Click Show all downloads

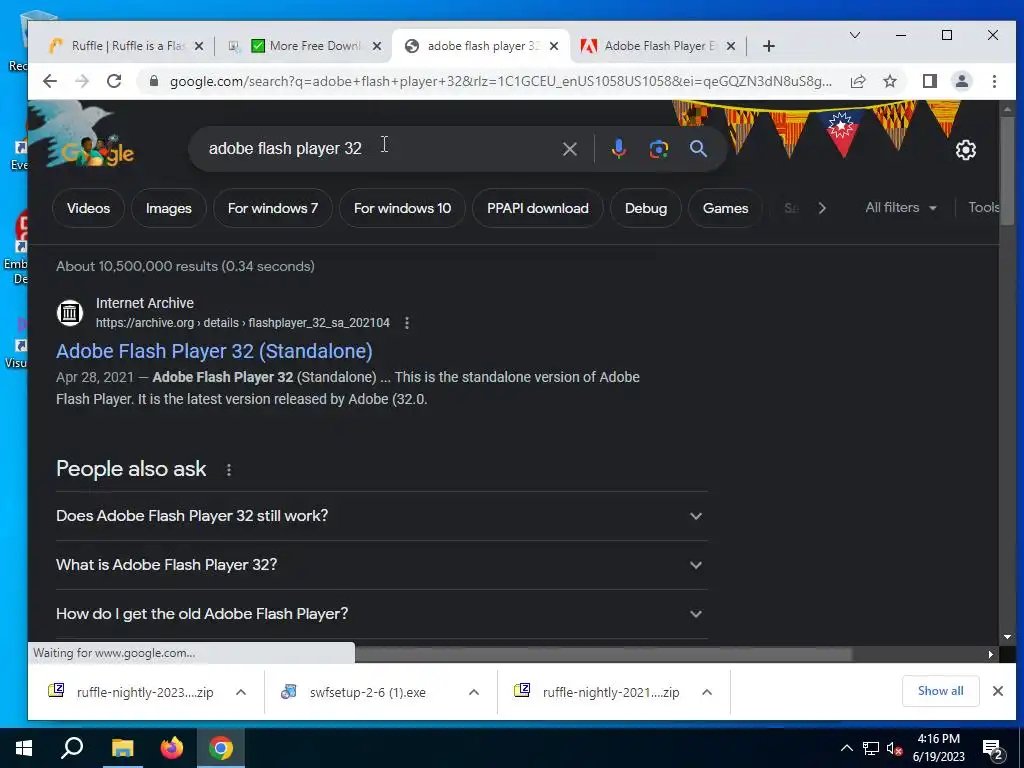click(940, 691)
